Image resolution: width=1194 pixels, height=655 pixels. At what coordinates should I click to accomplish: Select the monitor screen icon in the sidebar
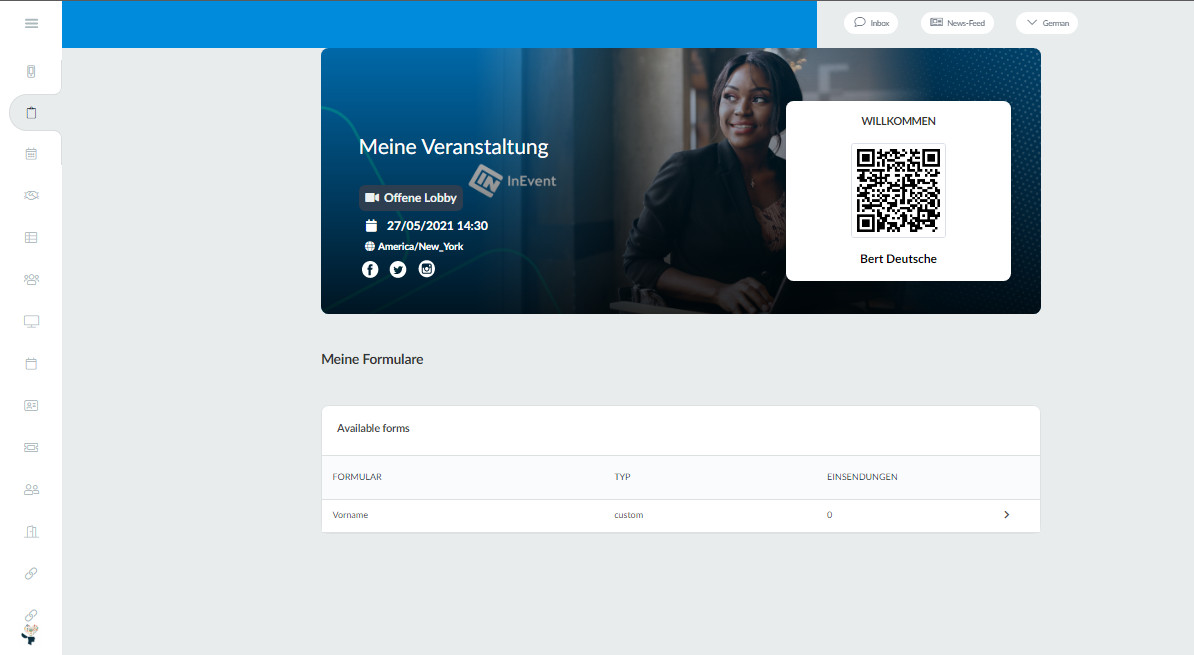[31, 321]
